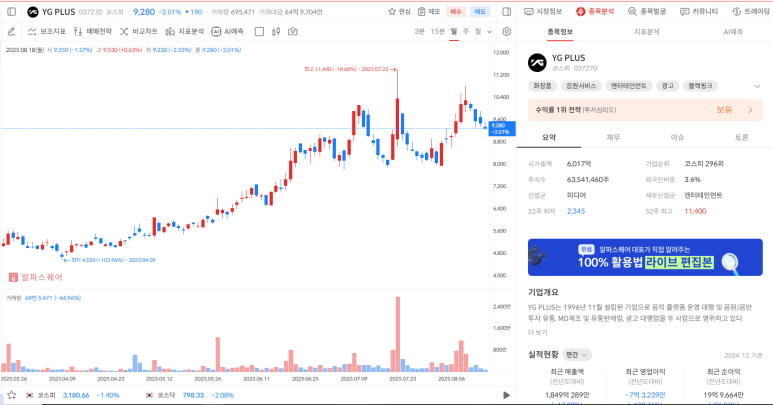This screenshot has width=773, height=405.
Task: Select the 일 daily interval
Action: click(454, 32)
